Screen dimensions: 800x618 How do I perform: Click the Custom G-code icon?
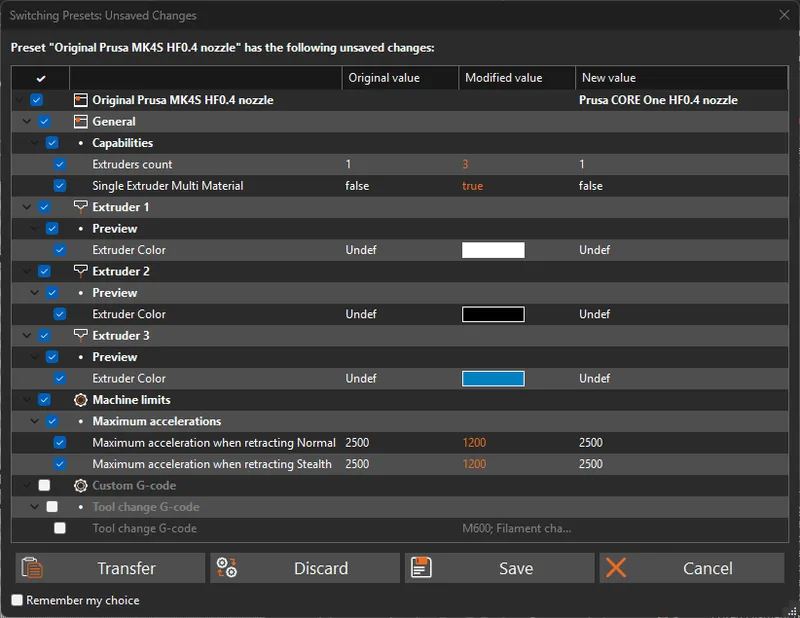(81, 486)
